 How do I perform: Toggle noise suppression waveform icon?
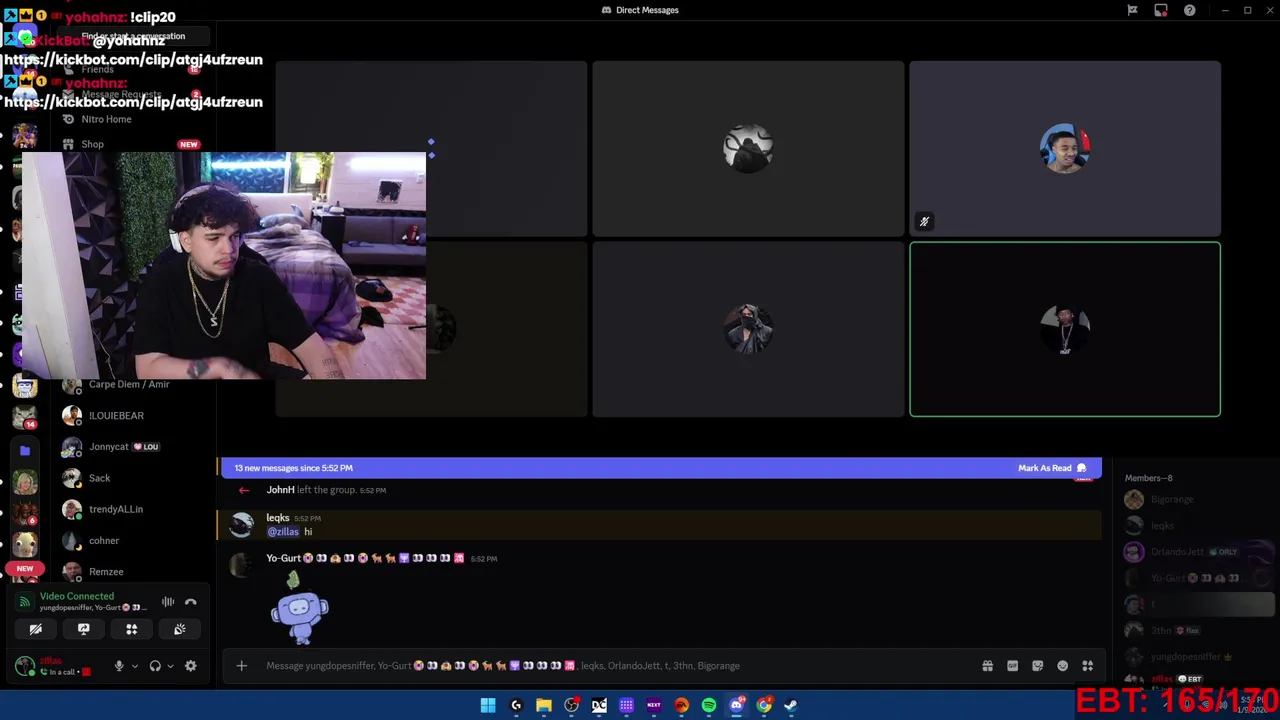pos(168,602)
